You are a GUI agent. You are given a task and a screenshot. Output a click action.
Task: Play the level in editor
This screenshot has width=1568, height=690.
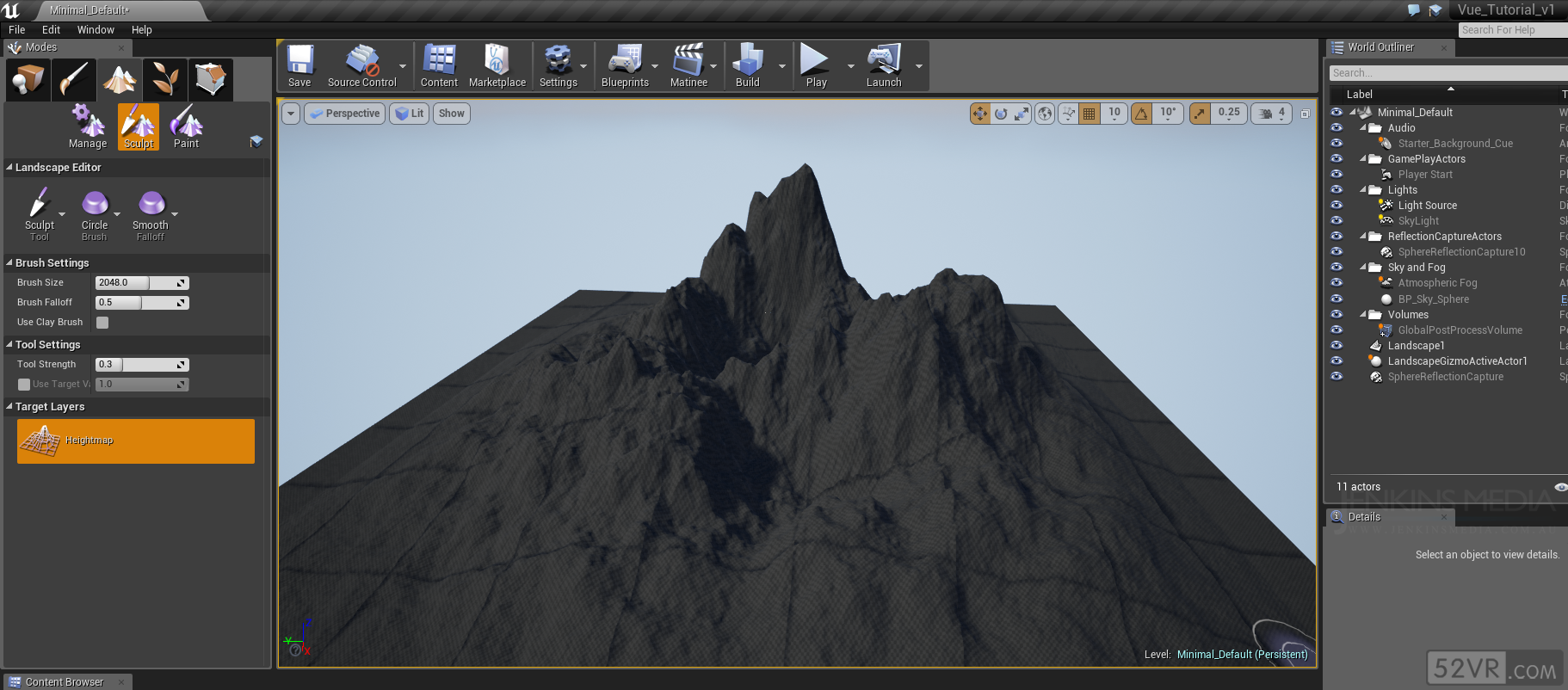(816, 66)
